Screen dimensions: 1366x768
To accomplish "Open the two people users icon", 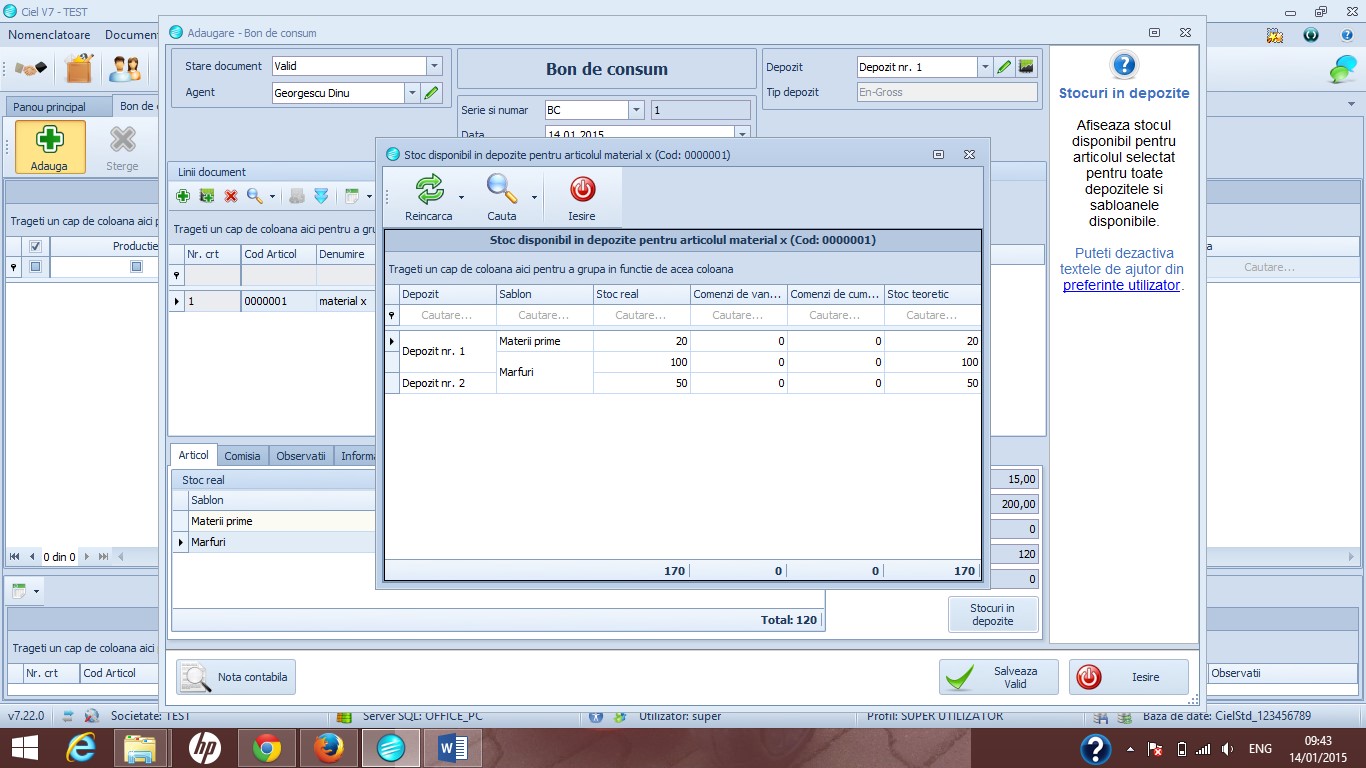I will tap(125, 69).
